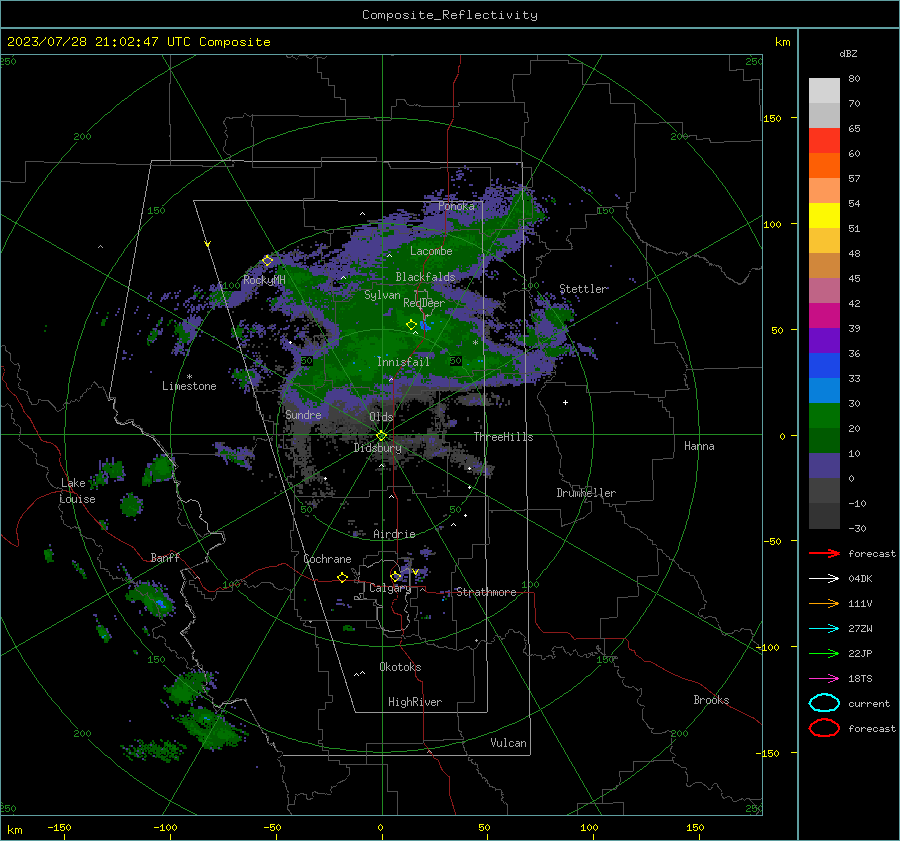
Task: Click the white 04DK arrow legend
Action: click(824, 579)
